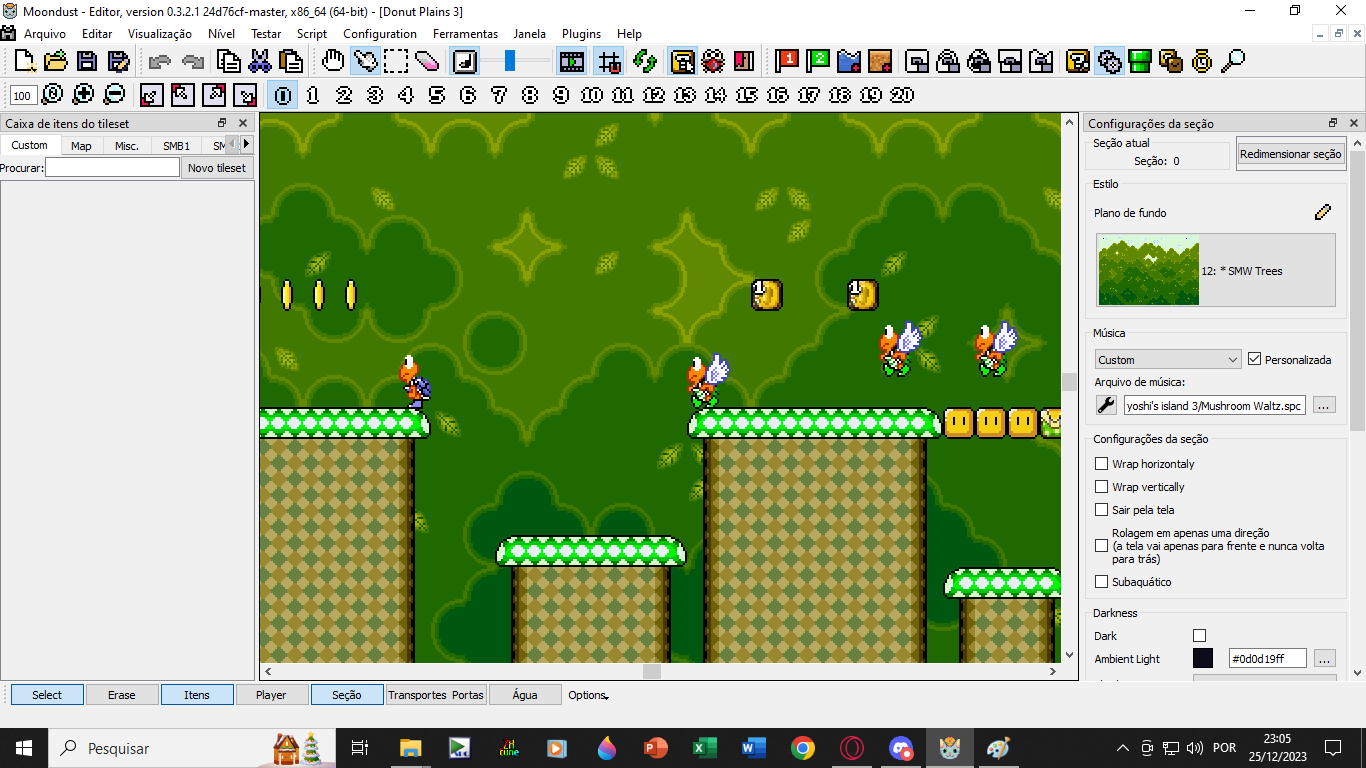Image resolution: width=1366 pixels, height=768 pixels.
Task: Toggle the Dark checkbox
Action: (1200, 636)
